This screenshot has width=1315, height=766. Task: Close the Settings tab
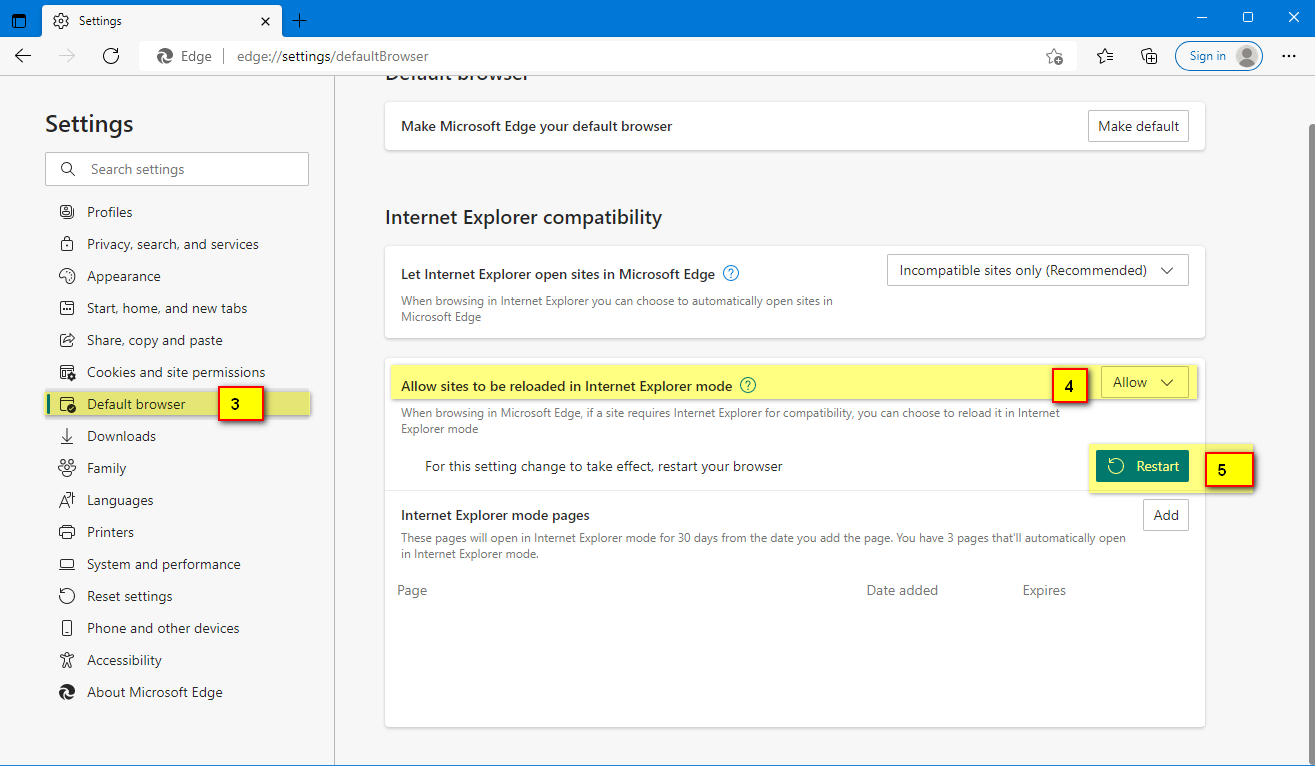pyautogui.click(x=265, y=20)
